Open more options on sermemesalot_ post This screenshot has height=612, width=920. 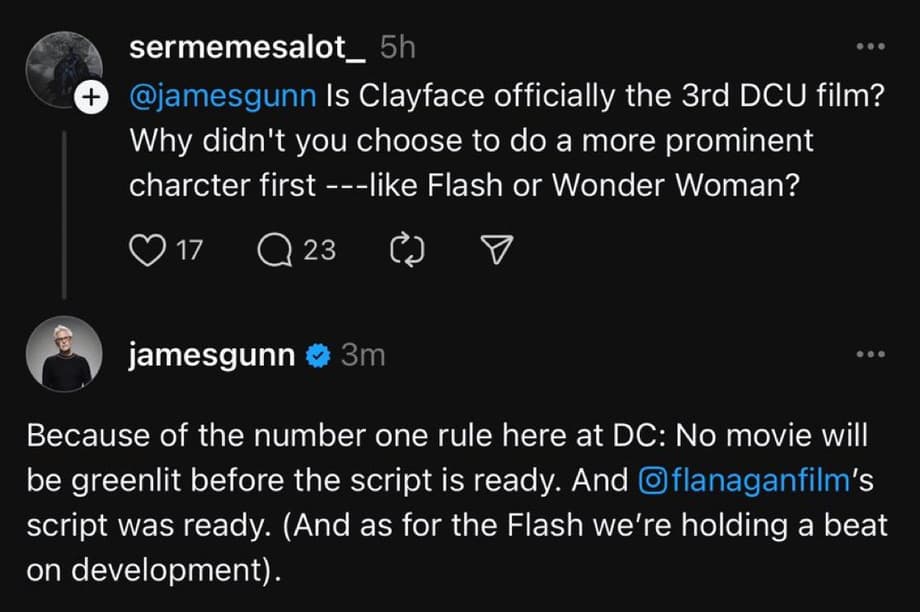(x=871, y=47)
